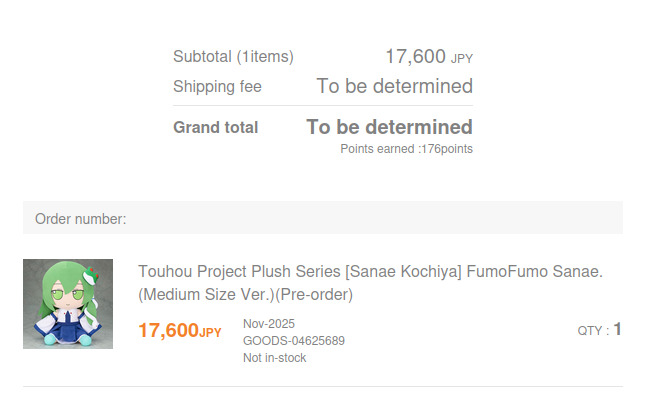Click the small JPY label beside subtotal

[462, 59]
